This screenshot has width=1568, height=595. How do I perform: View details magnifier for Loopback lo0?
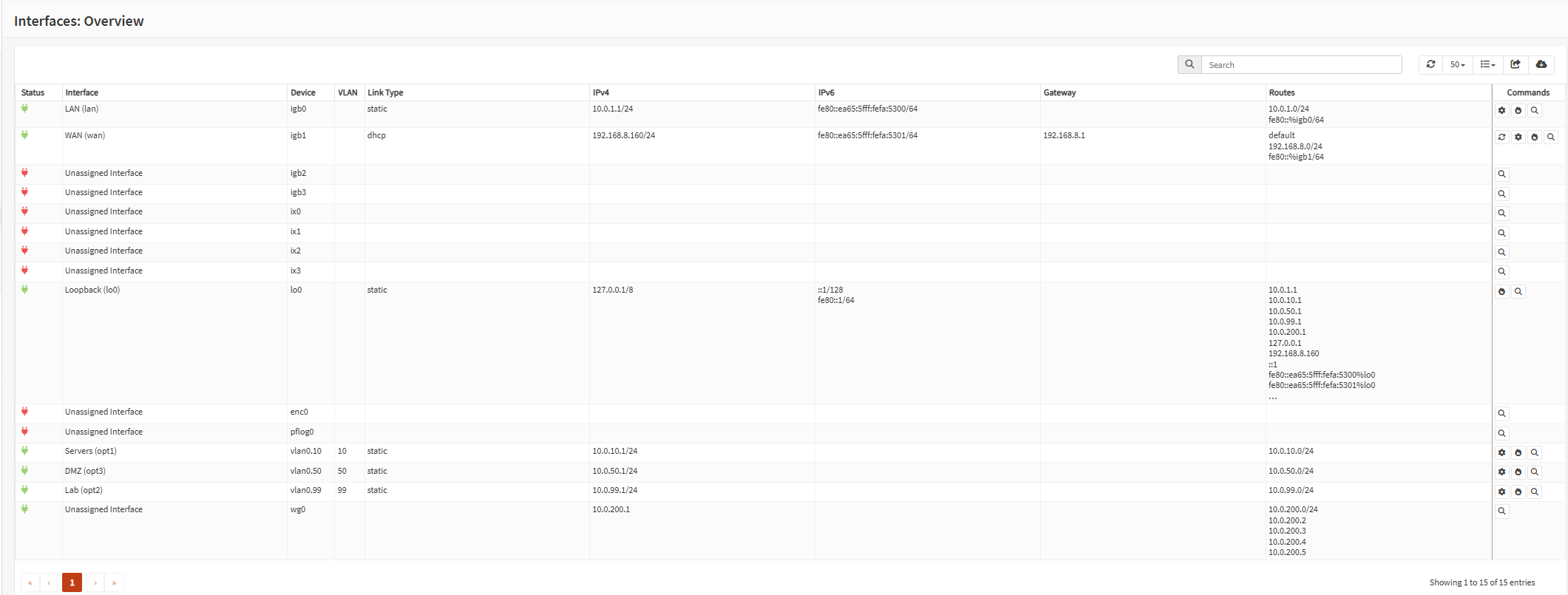1518,292
